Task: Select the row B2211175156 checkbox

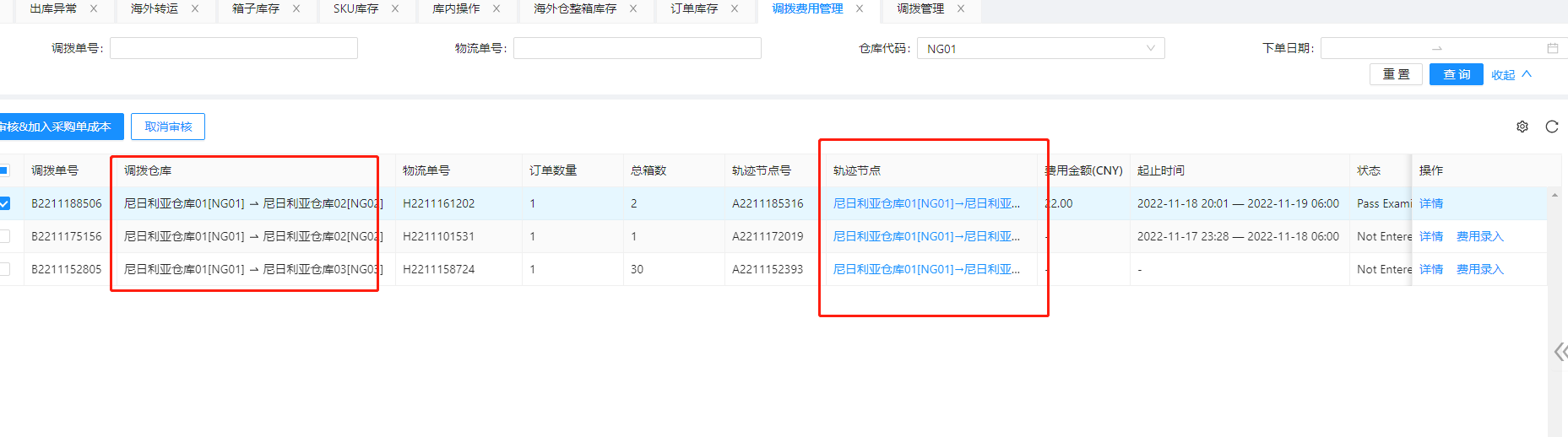Action: click(5, 236)
